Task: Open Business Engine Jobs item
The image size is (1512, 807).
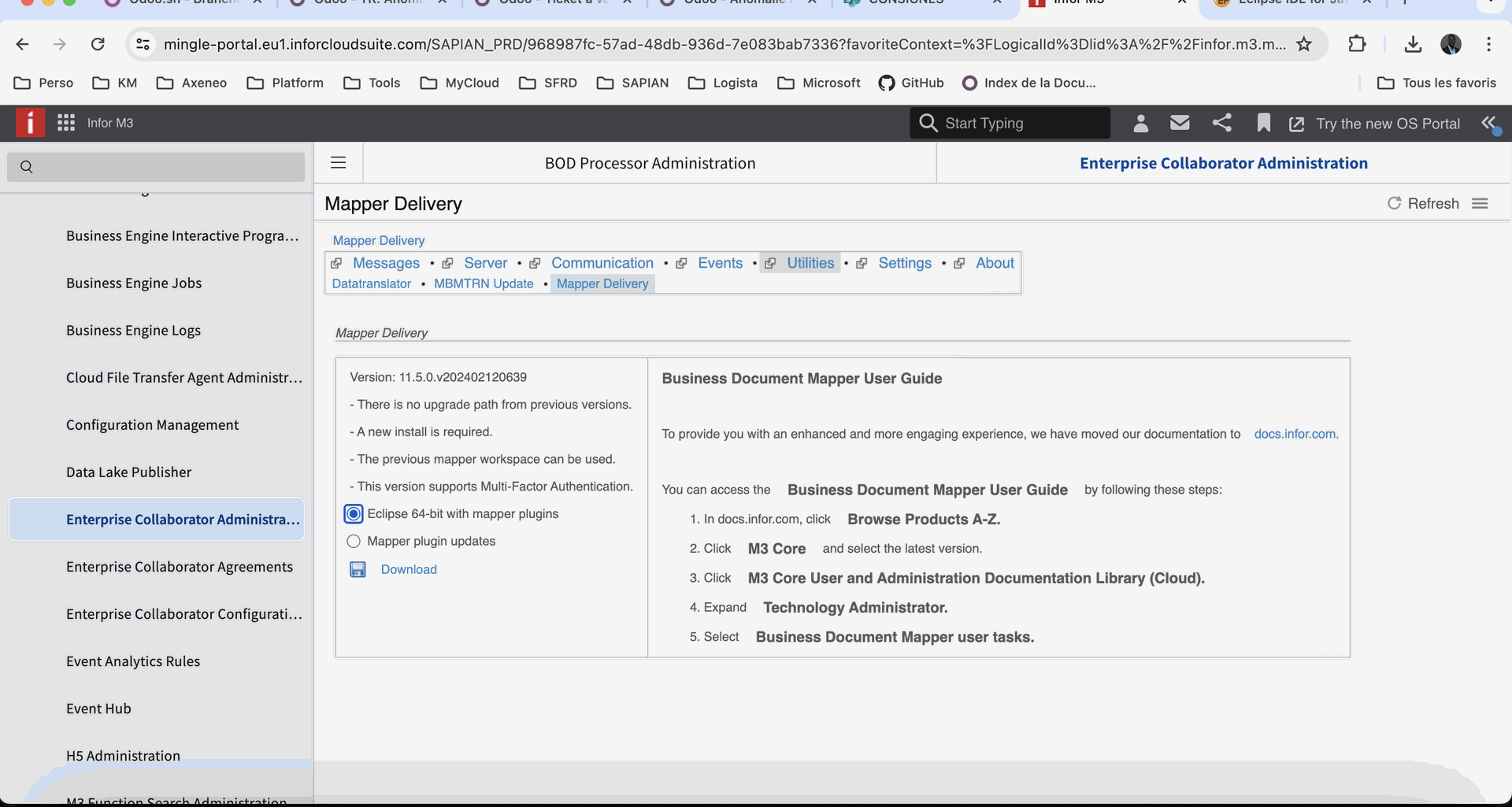Action: (134, 283)
